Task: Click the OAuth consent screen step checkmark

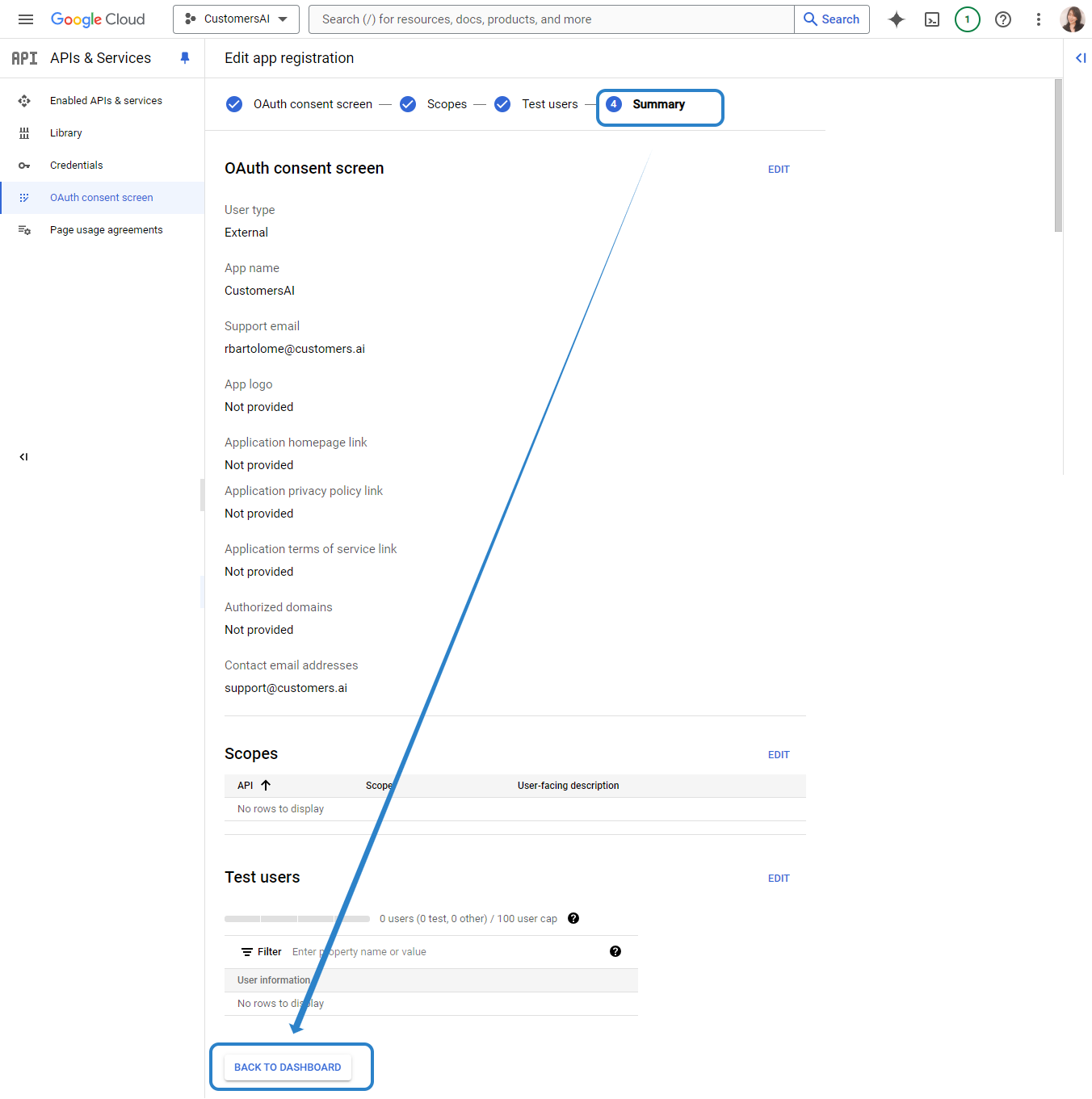Action: click(234, 104)
